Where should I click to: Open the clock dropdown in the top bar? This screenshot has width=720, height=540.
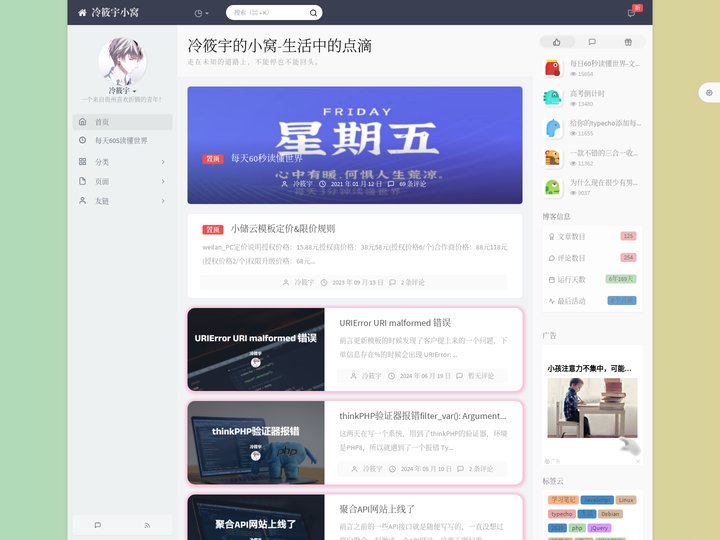202,13
